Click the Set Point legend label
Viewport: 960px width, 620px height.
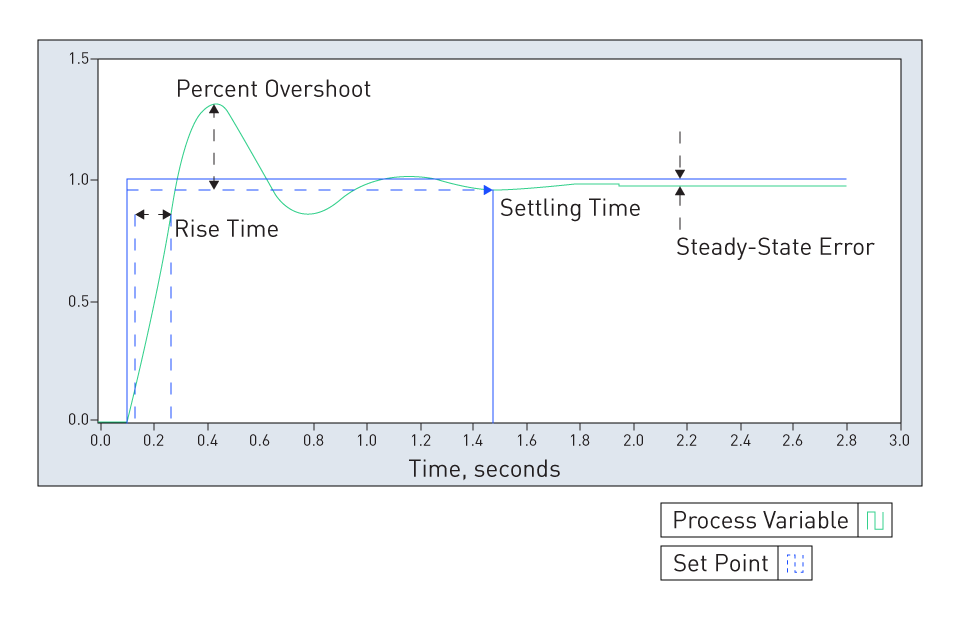[720, 563]
